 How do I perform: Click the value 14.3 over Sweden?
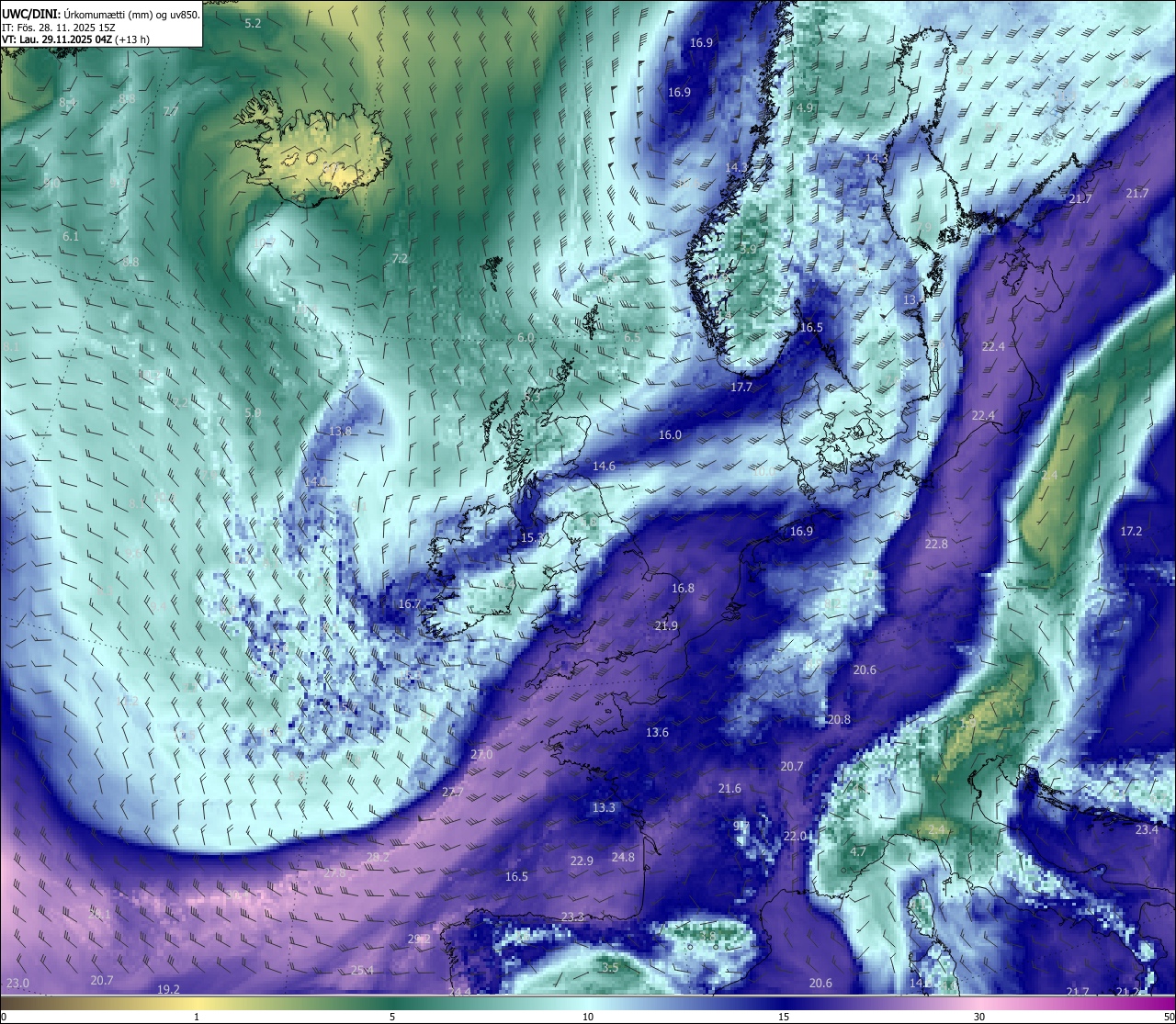click(877, 158)
